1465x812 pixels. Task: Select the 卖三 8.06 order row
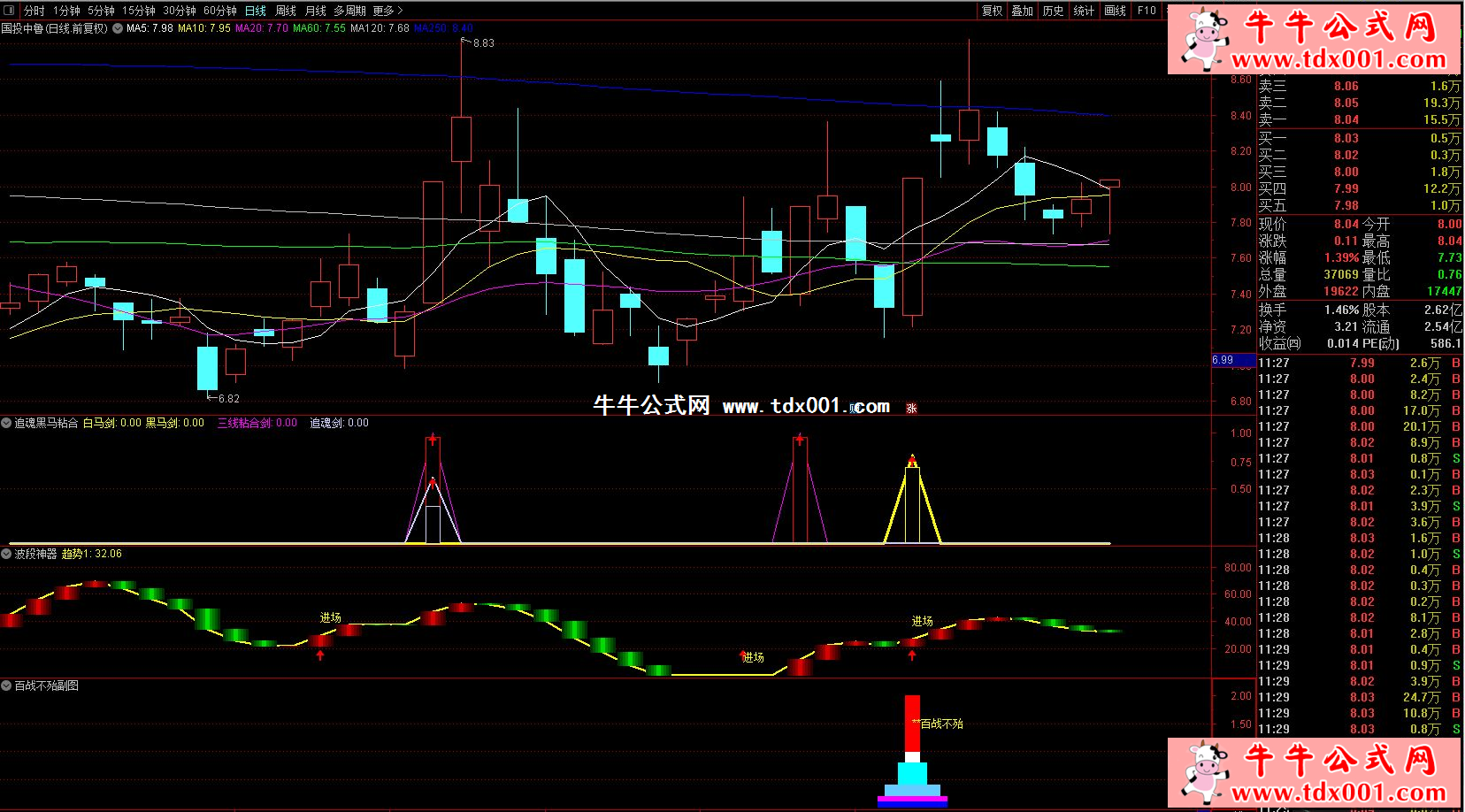pos(1360,86)
